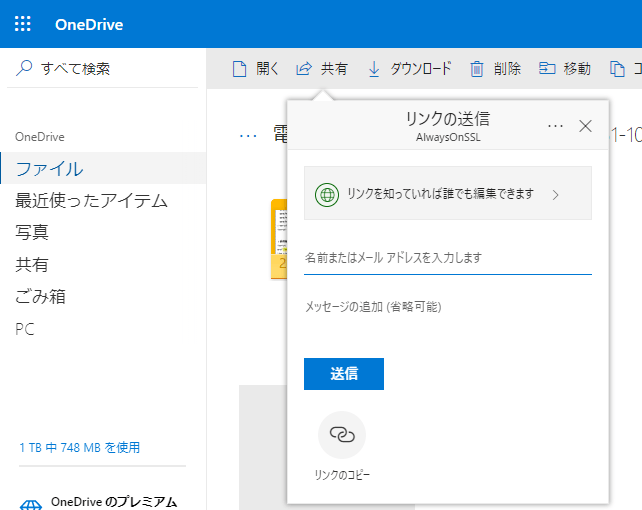Click the 開く toolbar button
The image size is (642, 510).
pos(255,68)
